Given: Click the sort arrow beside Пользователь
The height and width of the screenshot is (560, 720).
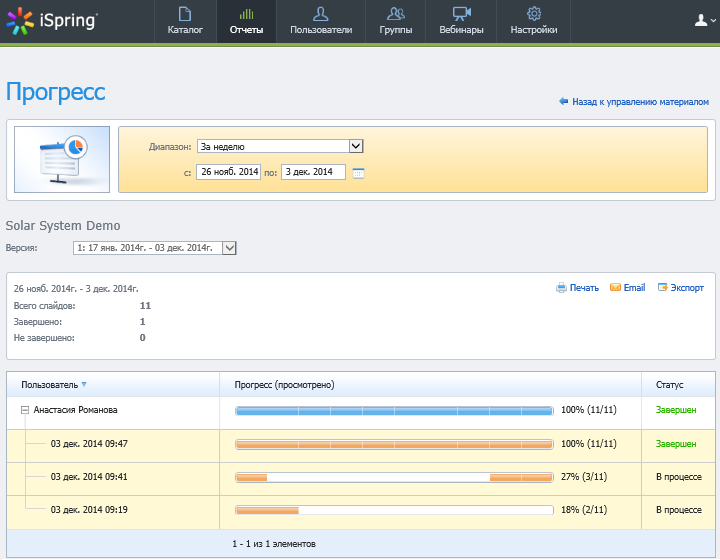Looking at the screenshot, I should click(x=84, y=384).
